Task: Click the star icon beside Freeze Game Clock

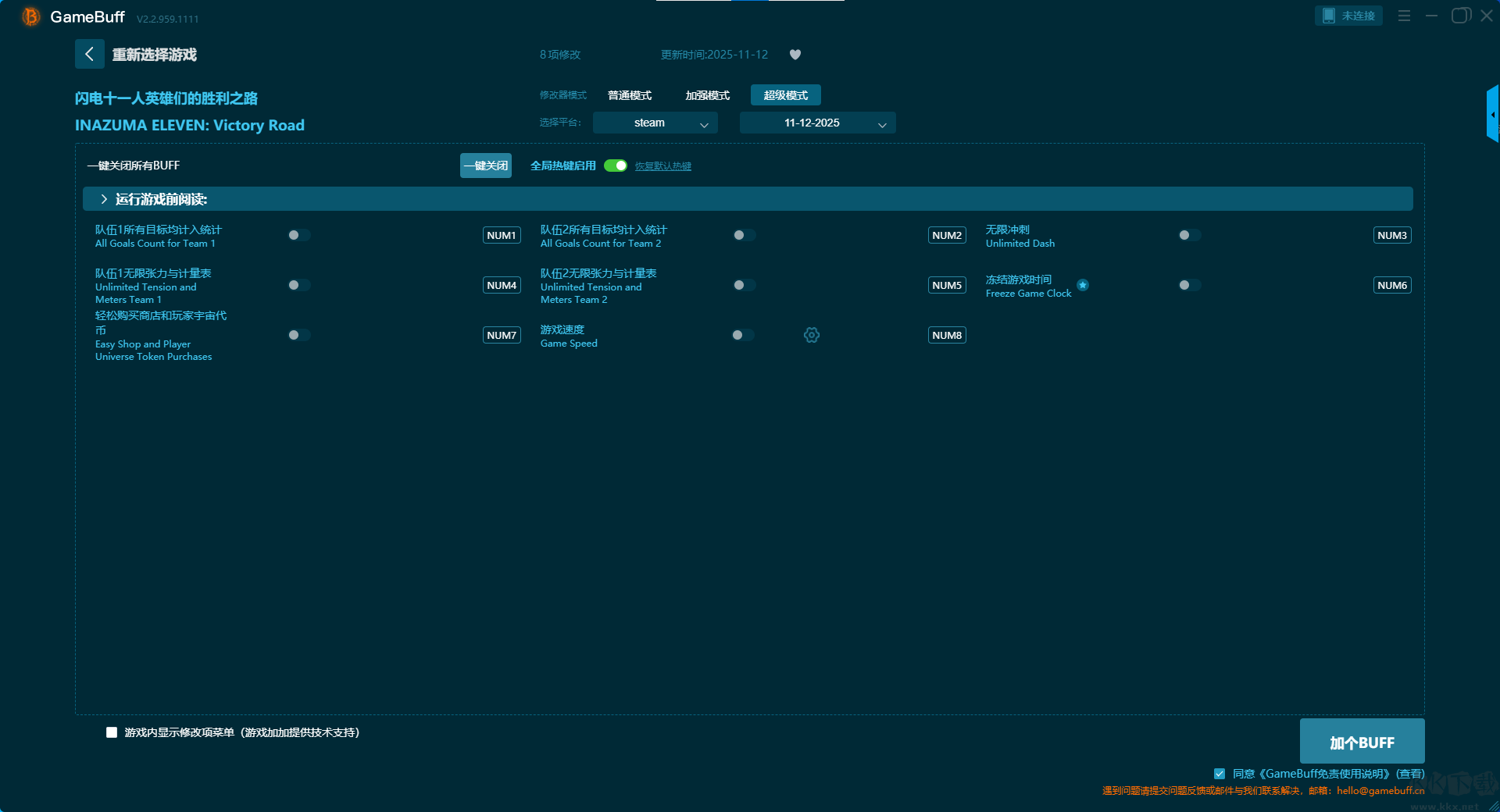Action: pyautogui.click(x=1083, y=285)
